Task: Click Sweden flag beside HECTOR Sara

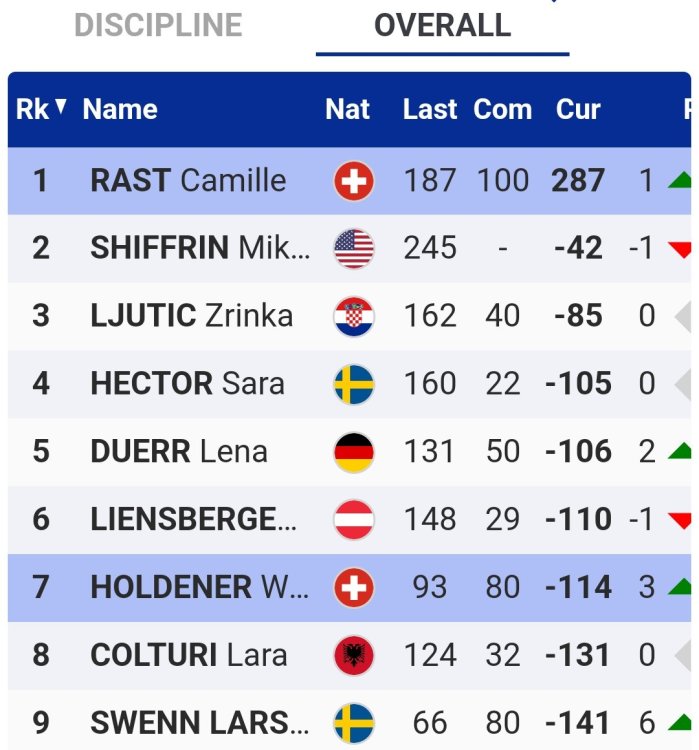Action: pyautogui.click(x=353, y=384)
